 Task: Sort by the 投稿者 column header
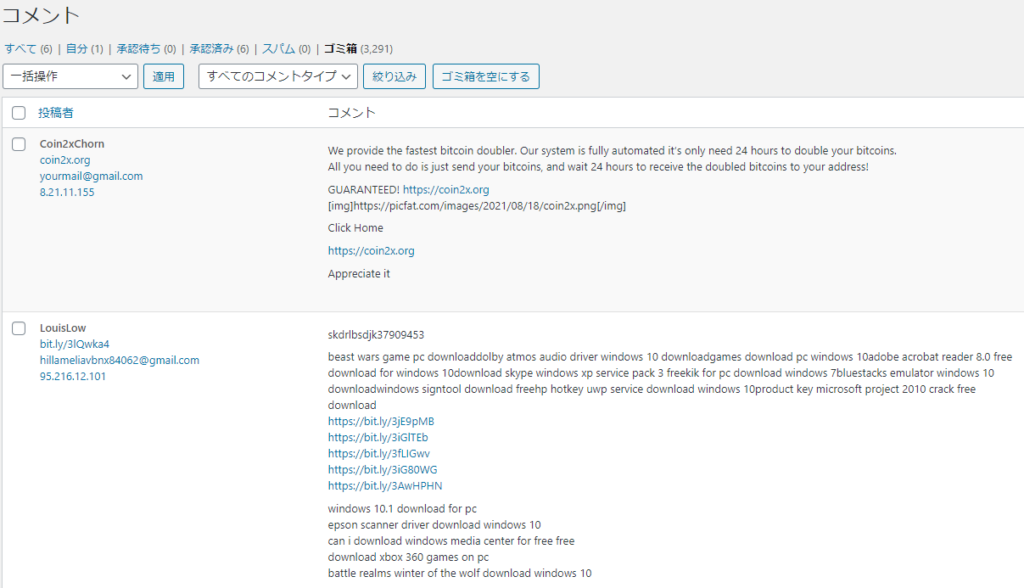[x=56, y=113]
